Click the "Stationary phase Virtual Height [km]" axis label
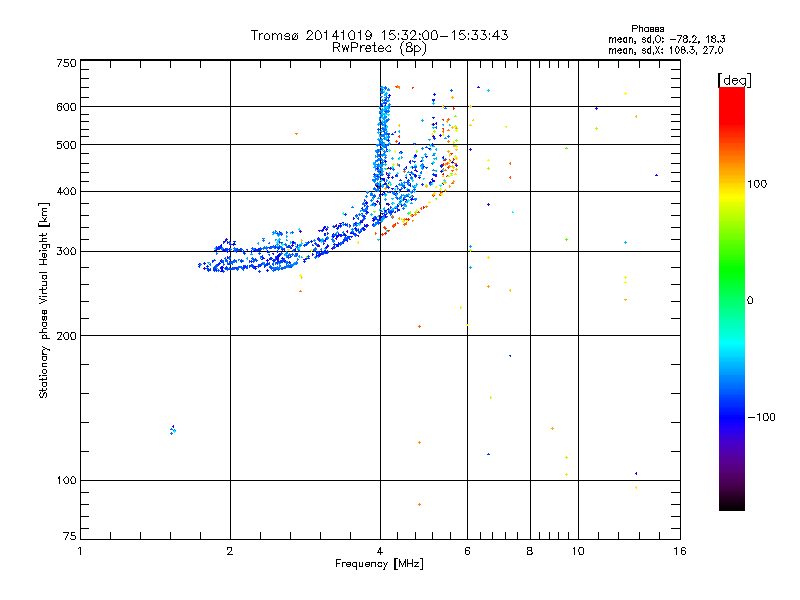Viewport: 800px width, 600px height. [43, 300]
